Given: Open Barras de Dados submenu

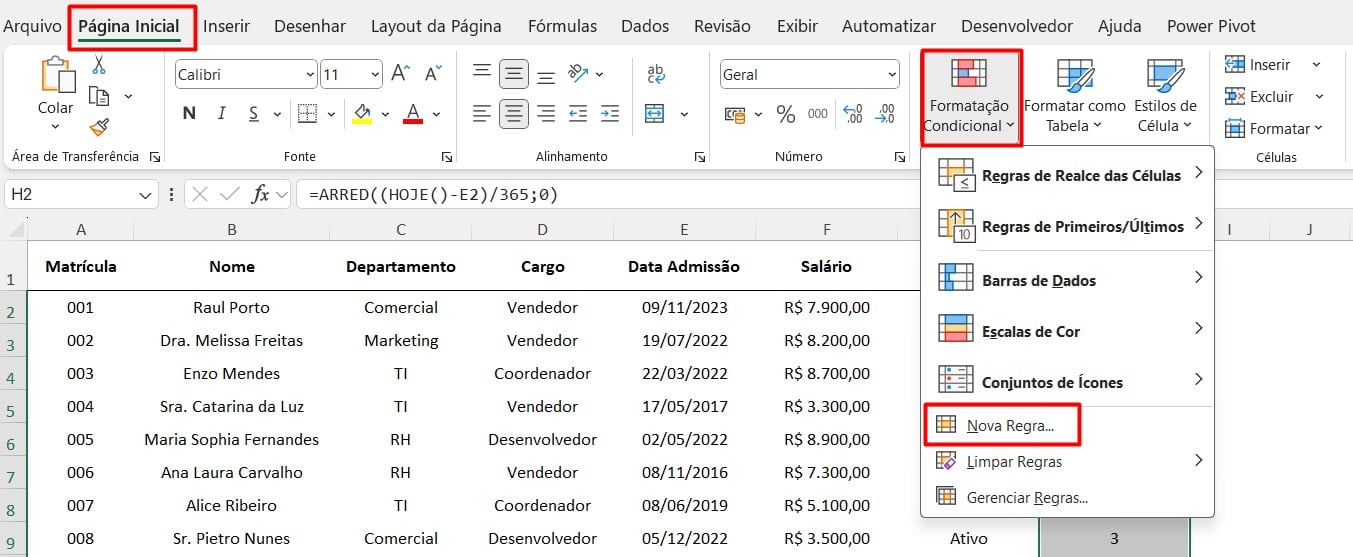Looking at the screenshot, I should pyautogui.click(x=1068, y=280).
